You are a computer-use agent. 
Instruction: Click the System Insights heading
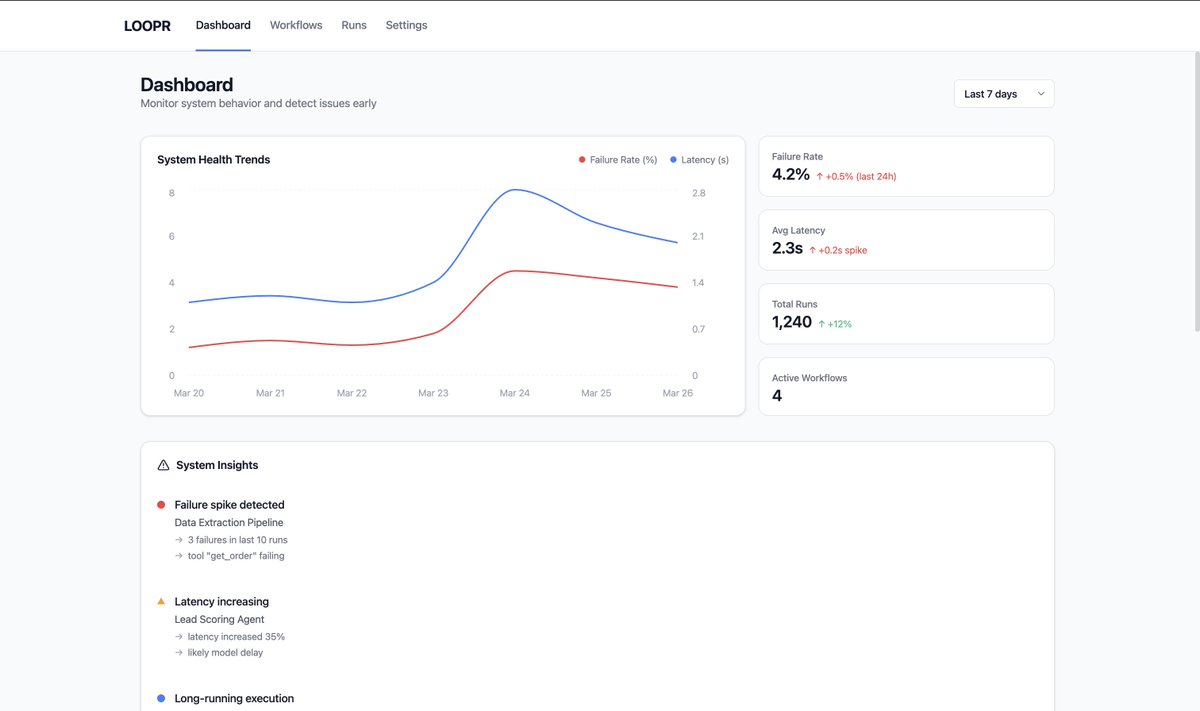(217, 465)
